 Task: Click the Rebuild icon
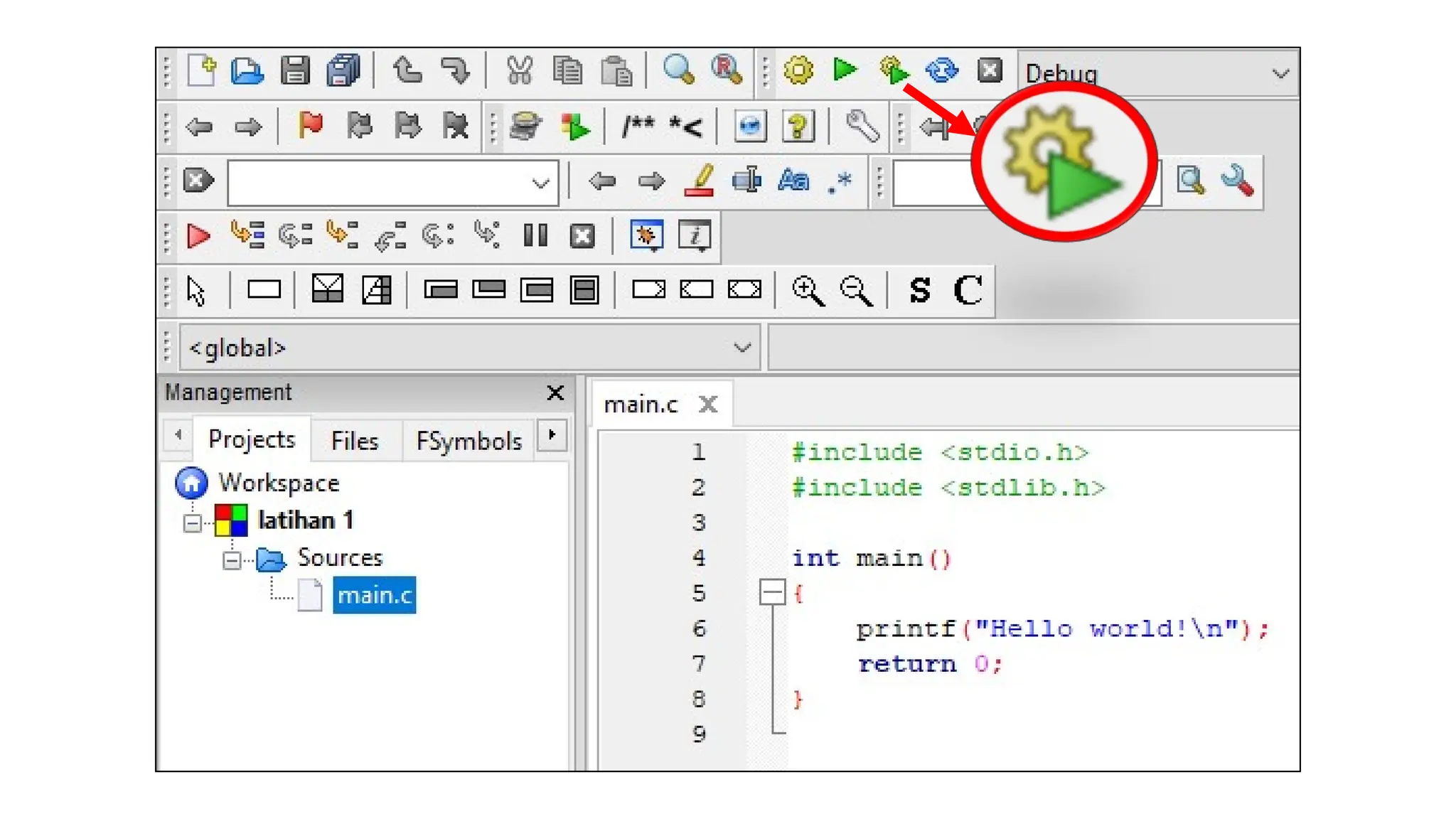[941, 70]
